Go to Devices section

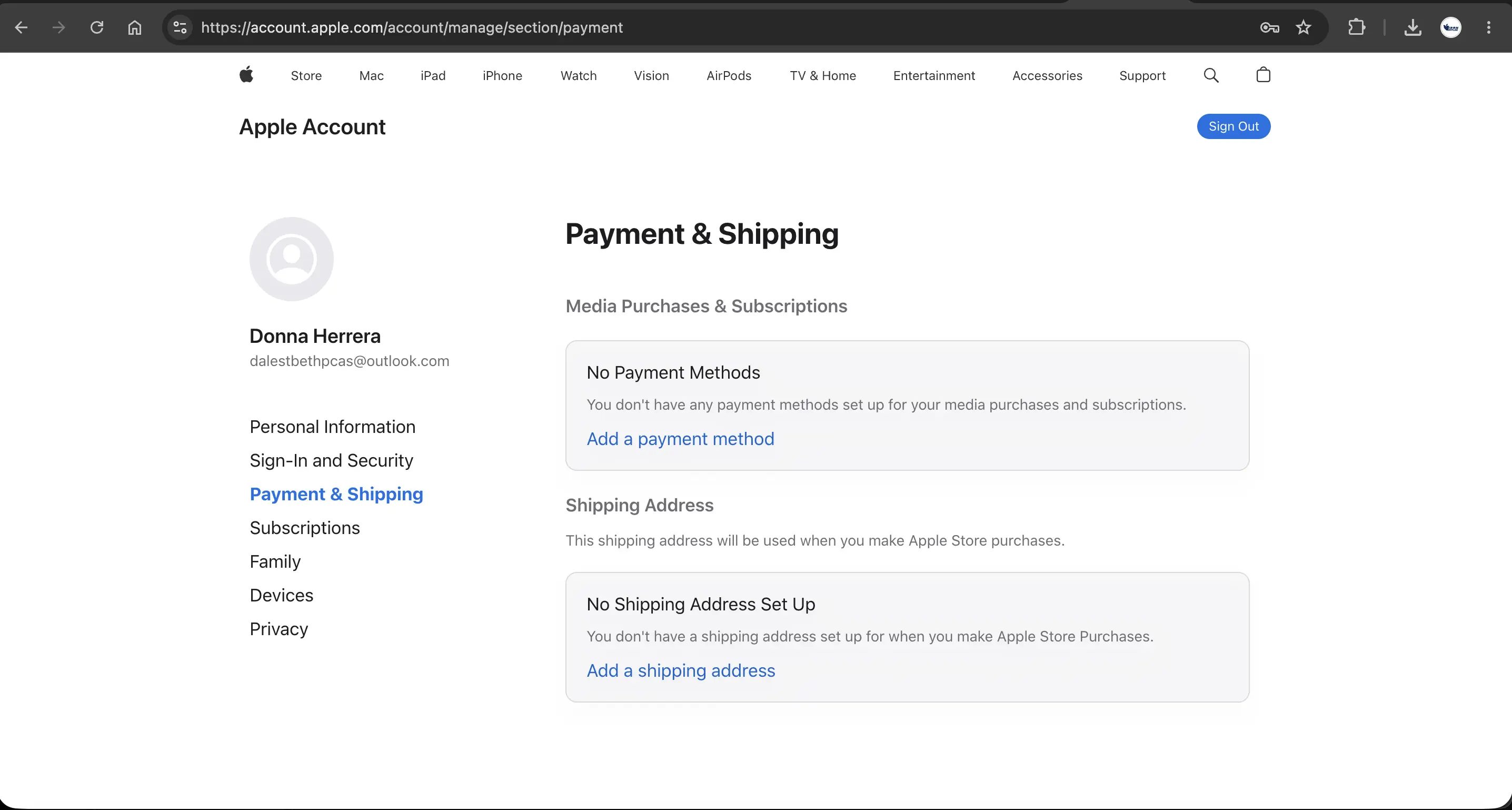coord(281,595)
